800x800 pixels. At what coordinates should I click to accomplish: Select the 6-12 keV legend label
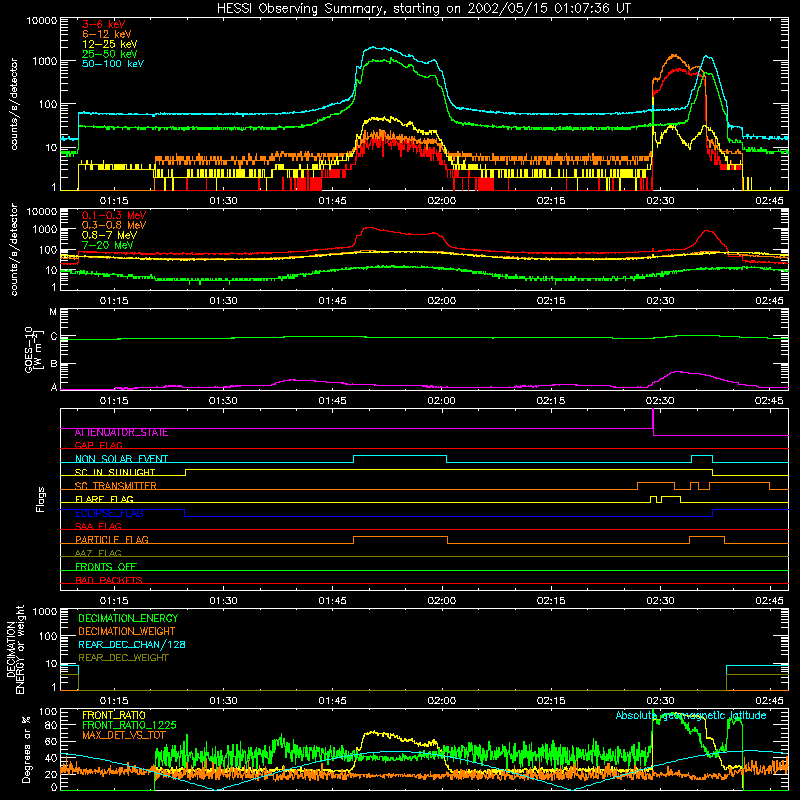[107, 34]
